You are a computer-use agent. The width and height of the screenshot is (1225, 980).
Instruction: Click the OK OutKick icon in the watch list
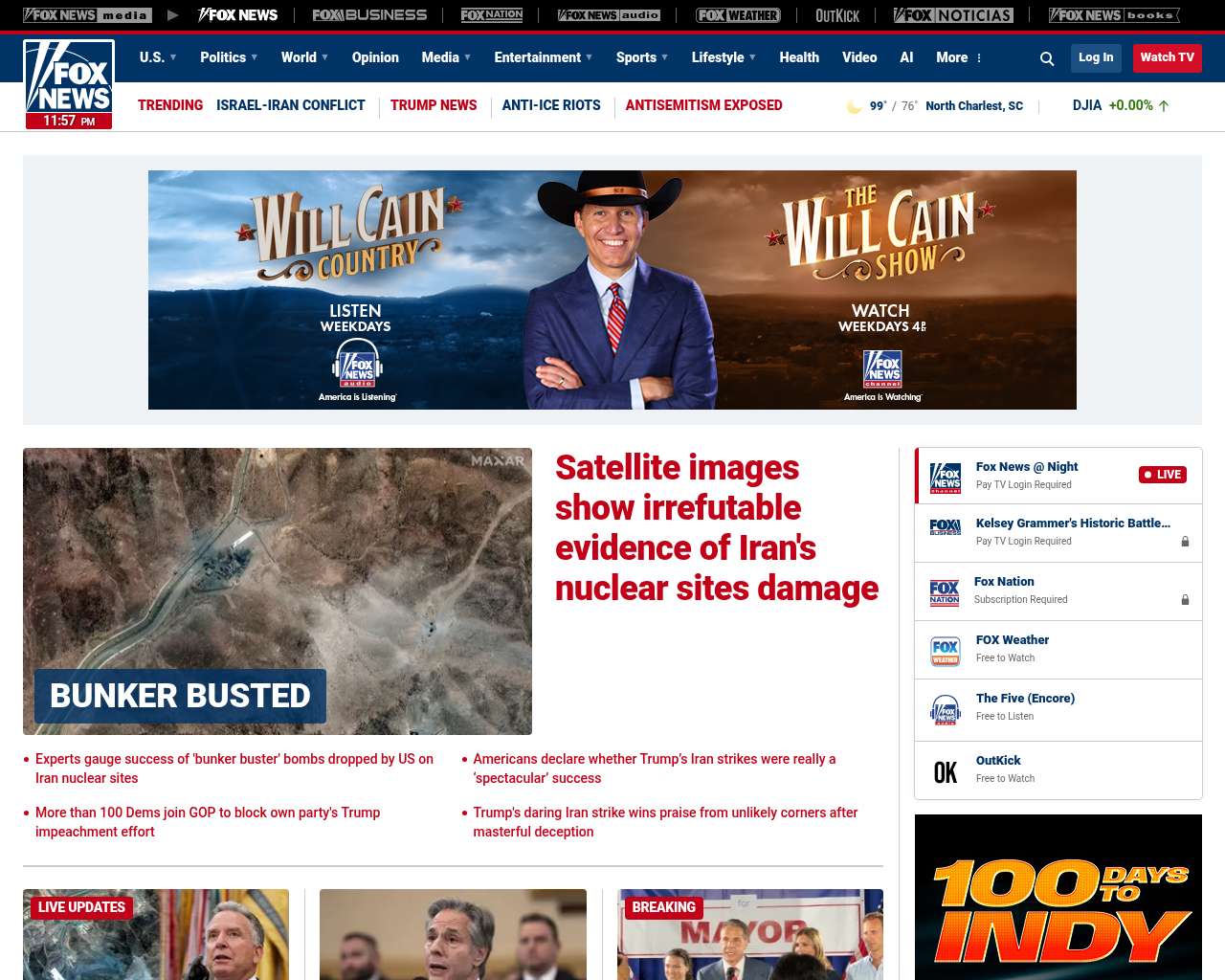tap(946, 772)
